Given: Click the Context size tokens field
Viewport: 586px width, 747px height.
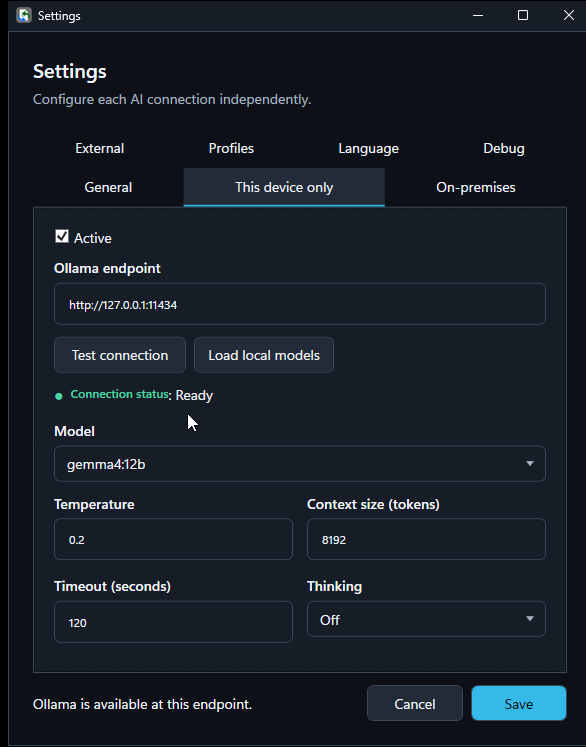Looking at the screenshot, I should [426, 539].
